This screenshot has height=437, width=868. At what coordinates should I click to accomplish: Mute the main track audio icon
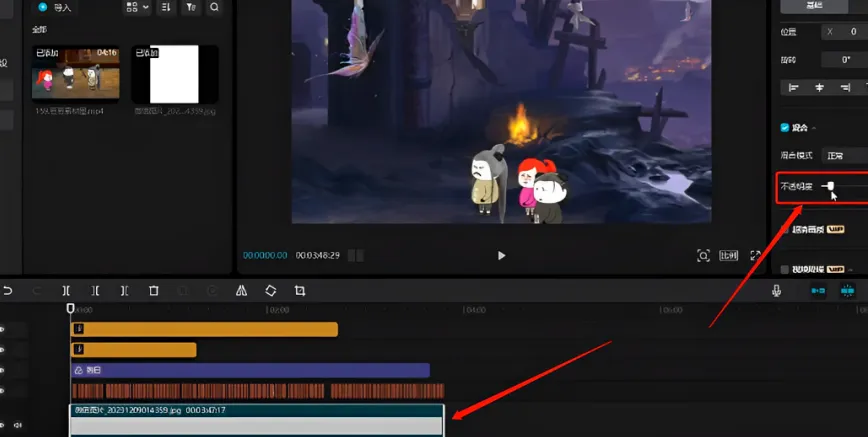tap(18, 425)
